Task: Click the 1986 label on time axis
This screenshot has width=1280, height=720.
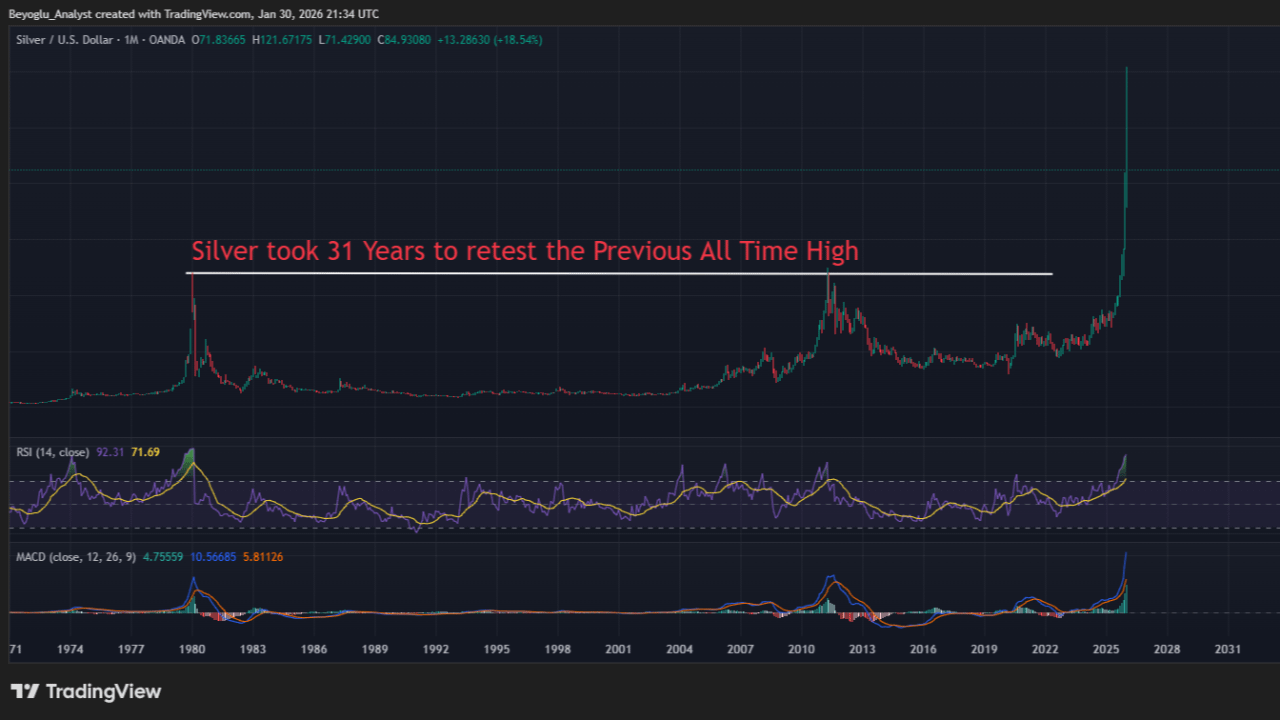Action: 314,649
